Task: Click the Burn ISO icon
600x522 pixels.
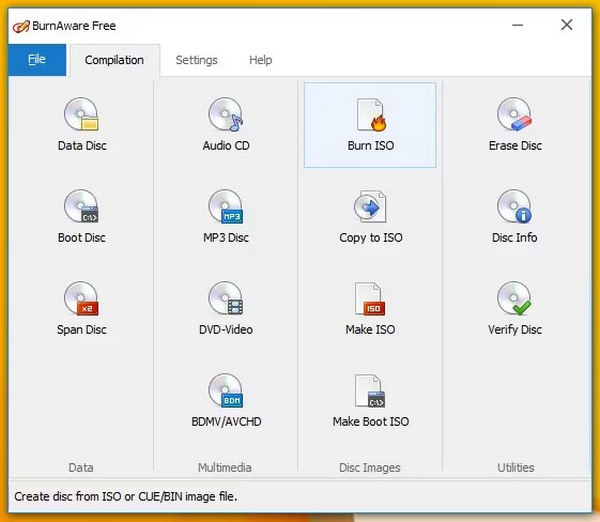Action: 370,125
